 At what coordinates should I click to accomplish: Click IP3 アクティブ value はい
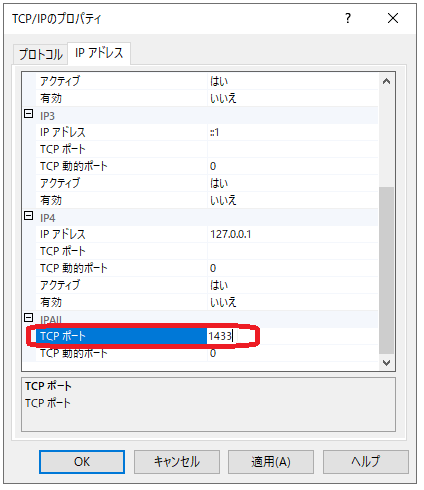[219, 183]
